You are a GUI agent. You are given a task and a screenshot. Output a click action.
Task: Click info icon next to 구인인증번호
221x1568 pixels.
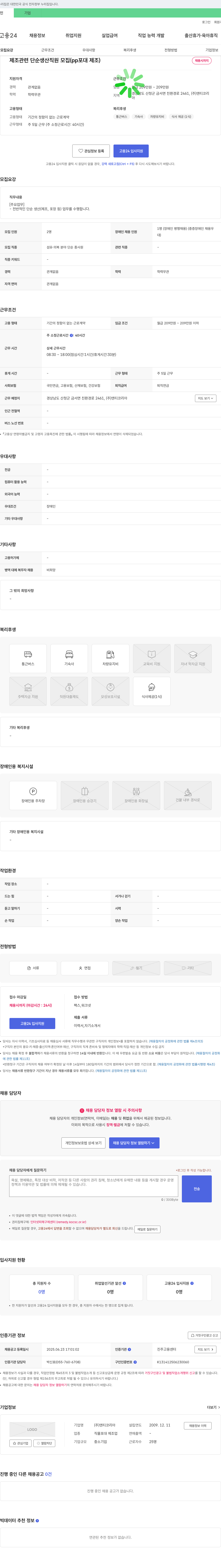coord(135,1362)
